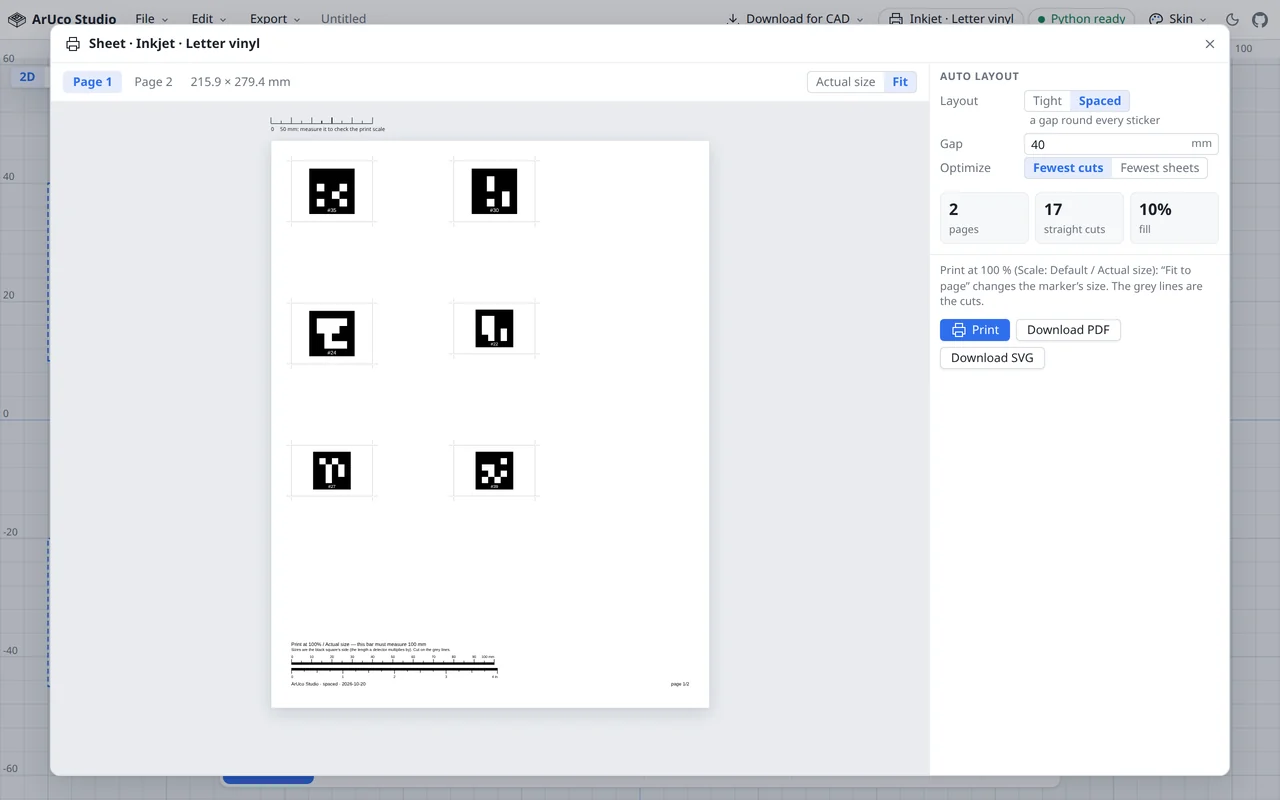Viewport: 1280px width, 800px height.
Task: Choose Fewest sheets optimization
Action: click(1159, 168)
